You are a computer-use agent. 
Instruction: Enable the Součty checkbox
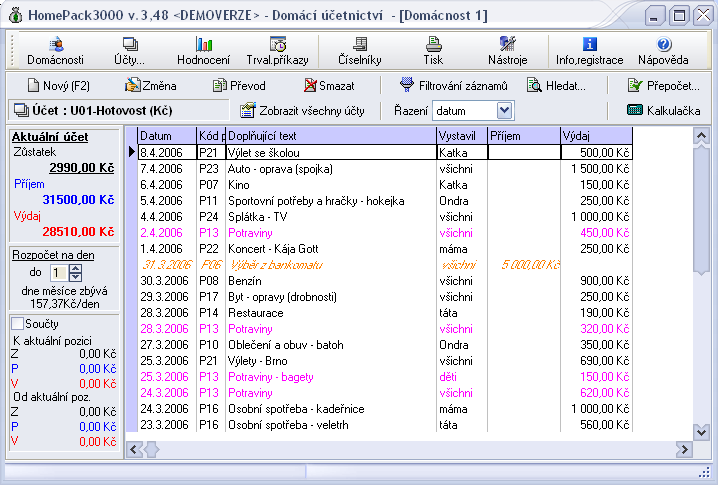pyautogui.click(x=17, y=323)
